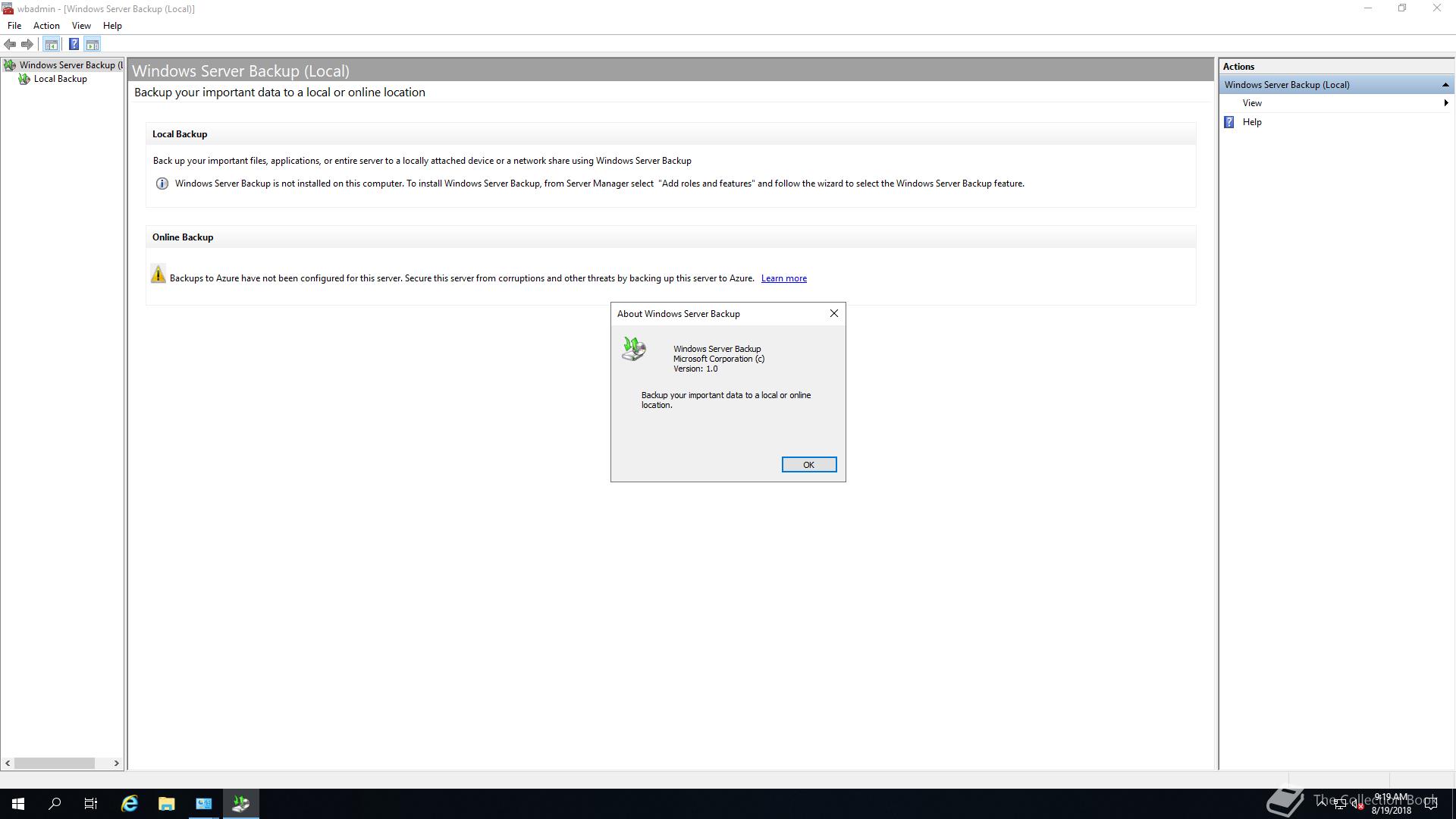Minimize the wbadmin window
This screenshot has height=819, width=1456.
click(x=1368, y=8)
